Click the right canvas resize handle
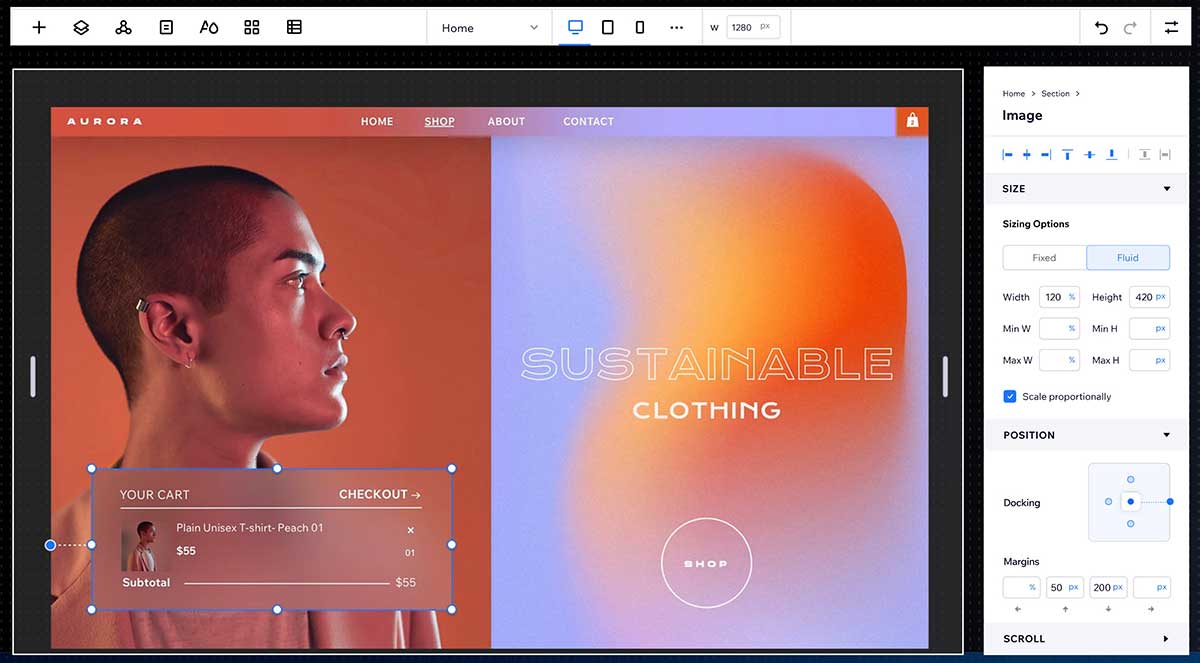The height and width of the screenshot is (663, 1200). tap(945, 376)
